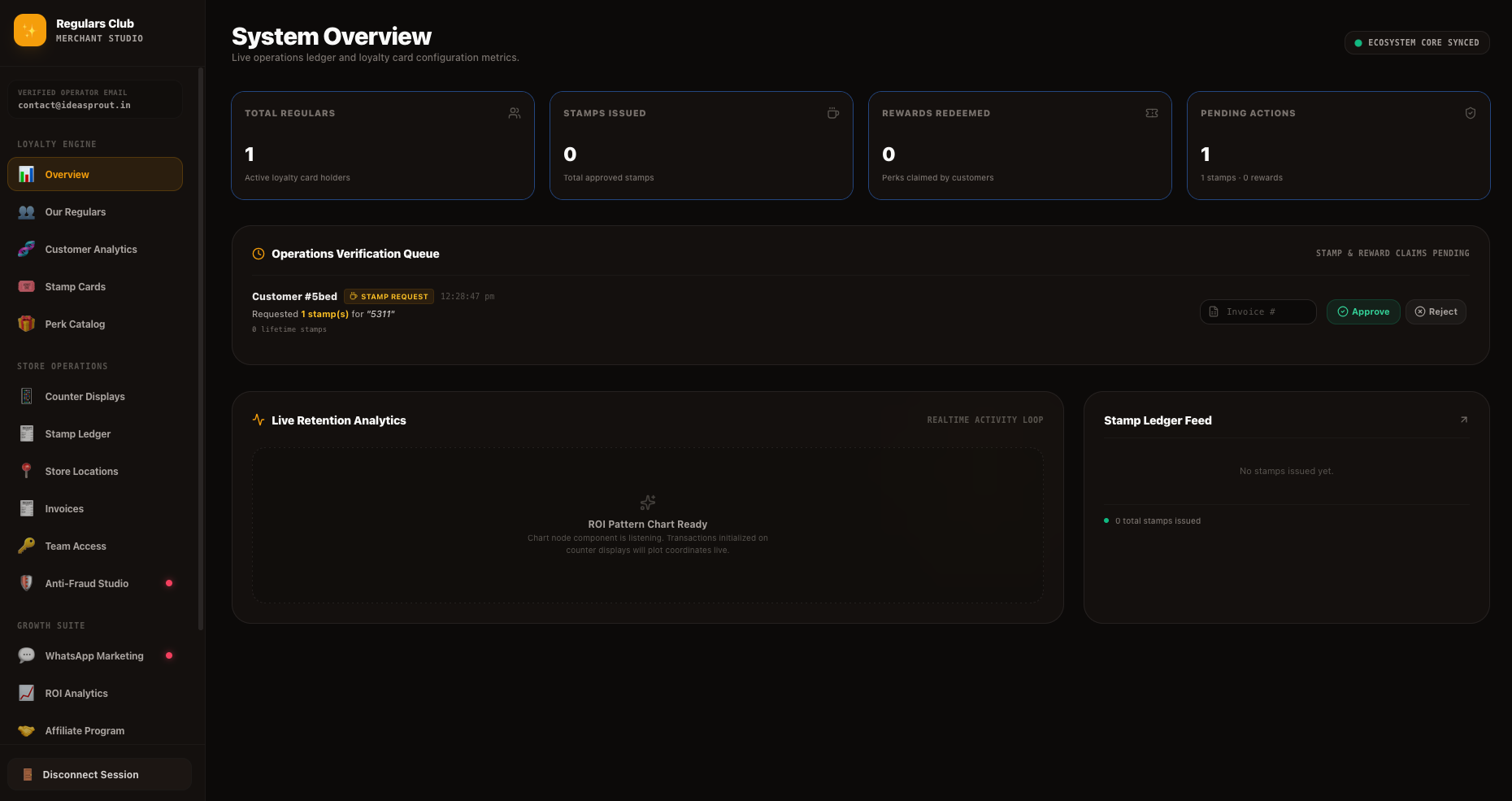Click the '0 lifetime stamps' note

click(x=289, y=329)
